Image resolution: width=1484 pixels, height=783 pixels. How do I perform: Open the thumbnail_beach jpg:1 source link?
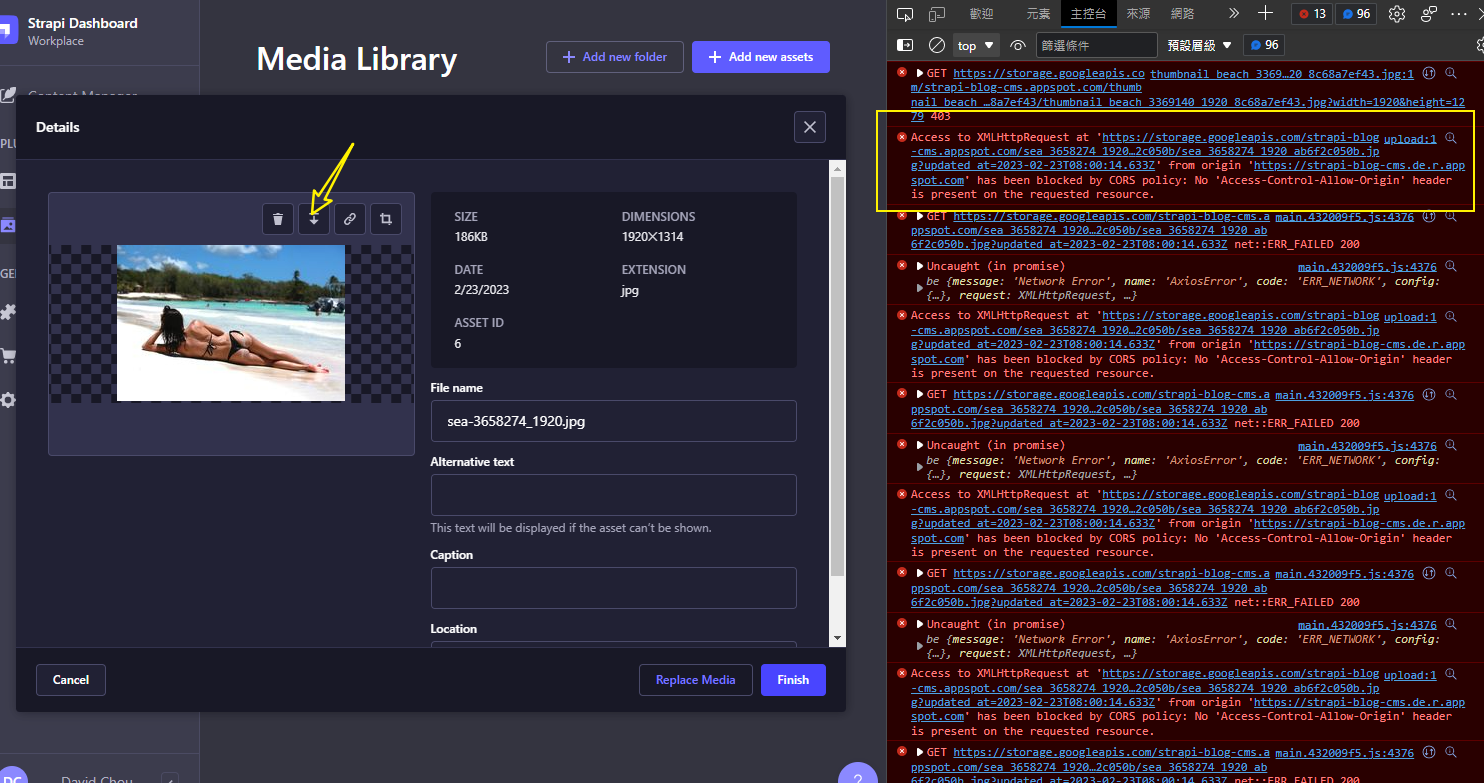[1282, 73]
